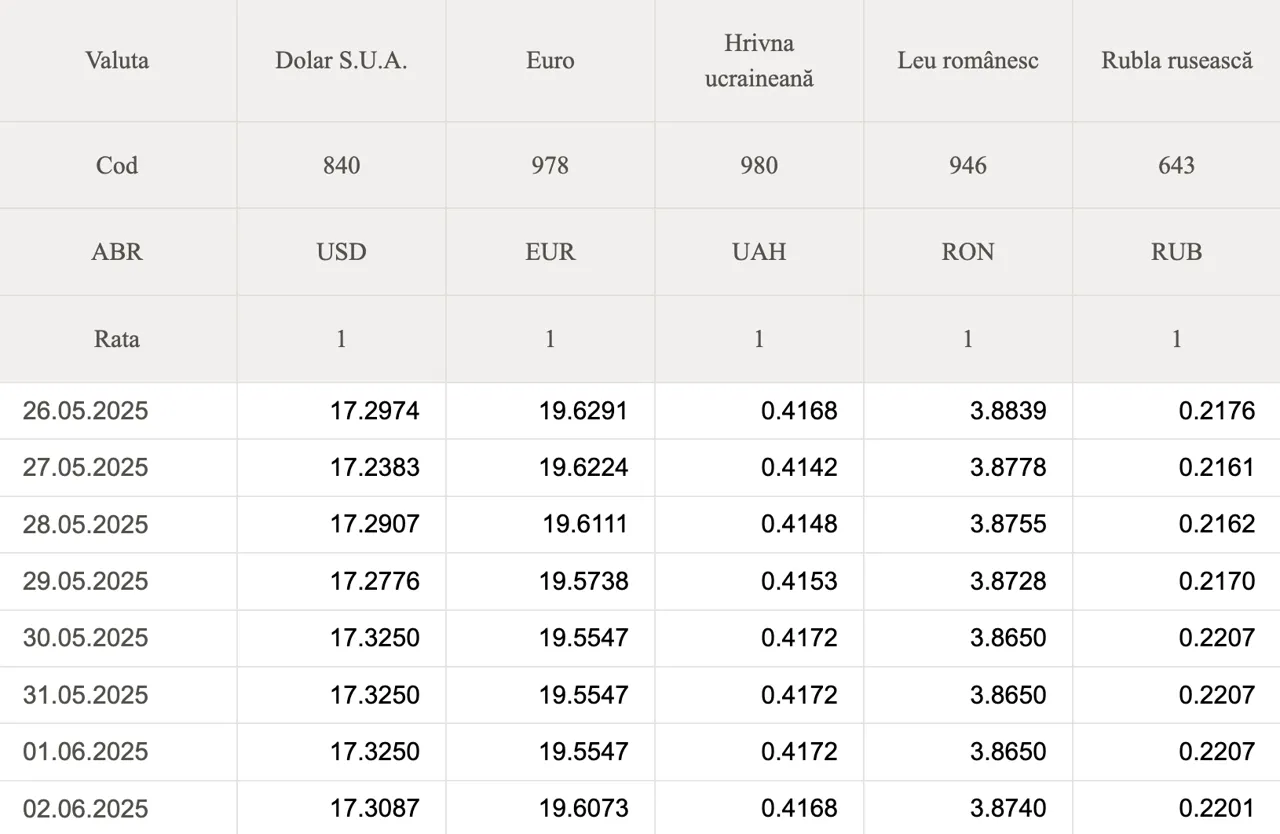1280x834 pixels.
Task: Select the USD abbreviation cell
Action: tap(341, 252)
